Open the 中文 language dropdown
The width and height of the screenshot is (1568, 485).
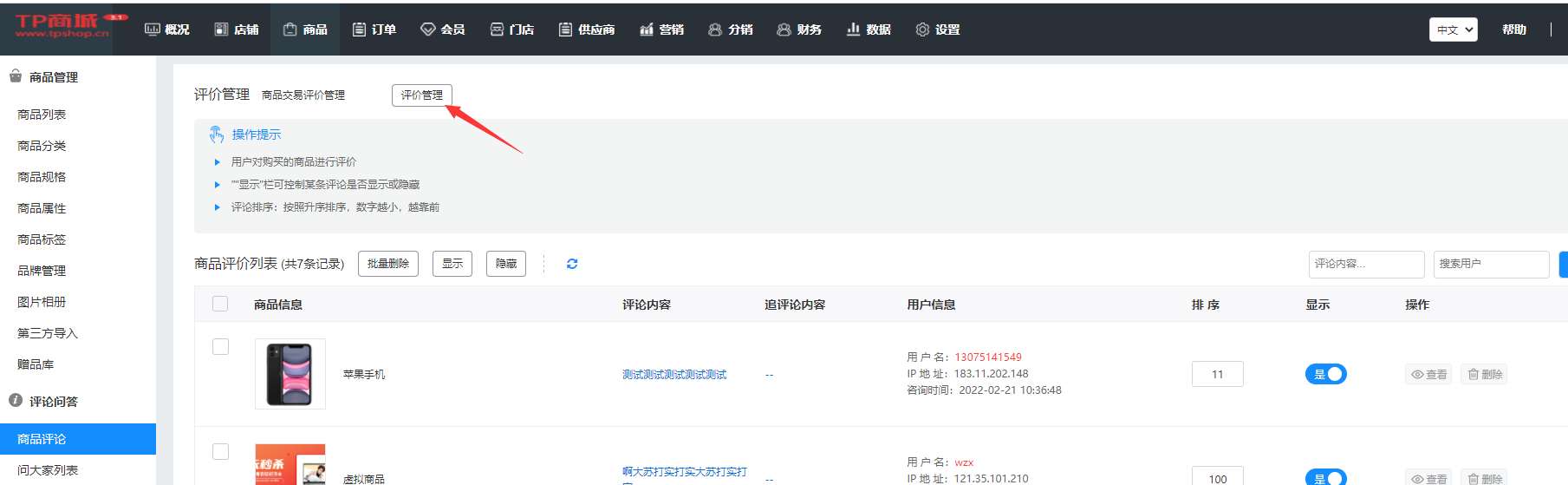pos(1453,29)
